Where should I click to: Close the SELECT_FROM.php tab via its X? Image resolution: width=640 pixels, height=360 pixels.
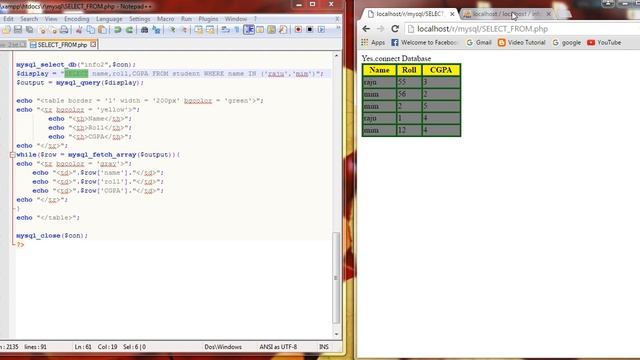tap(93, 44)
